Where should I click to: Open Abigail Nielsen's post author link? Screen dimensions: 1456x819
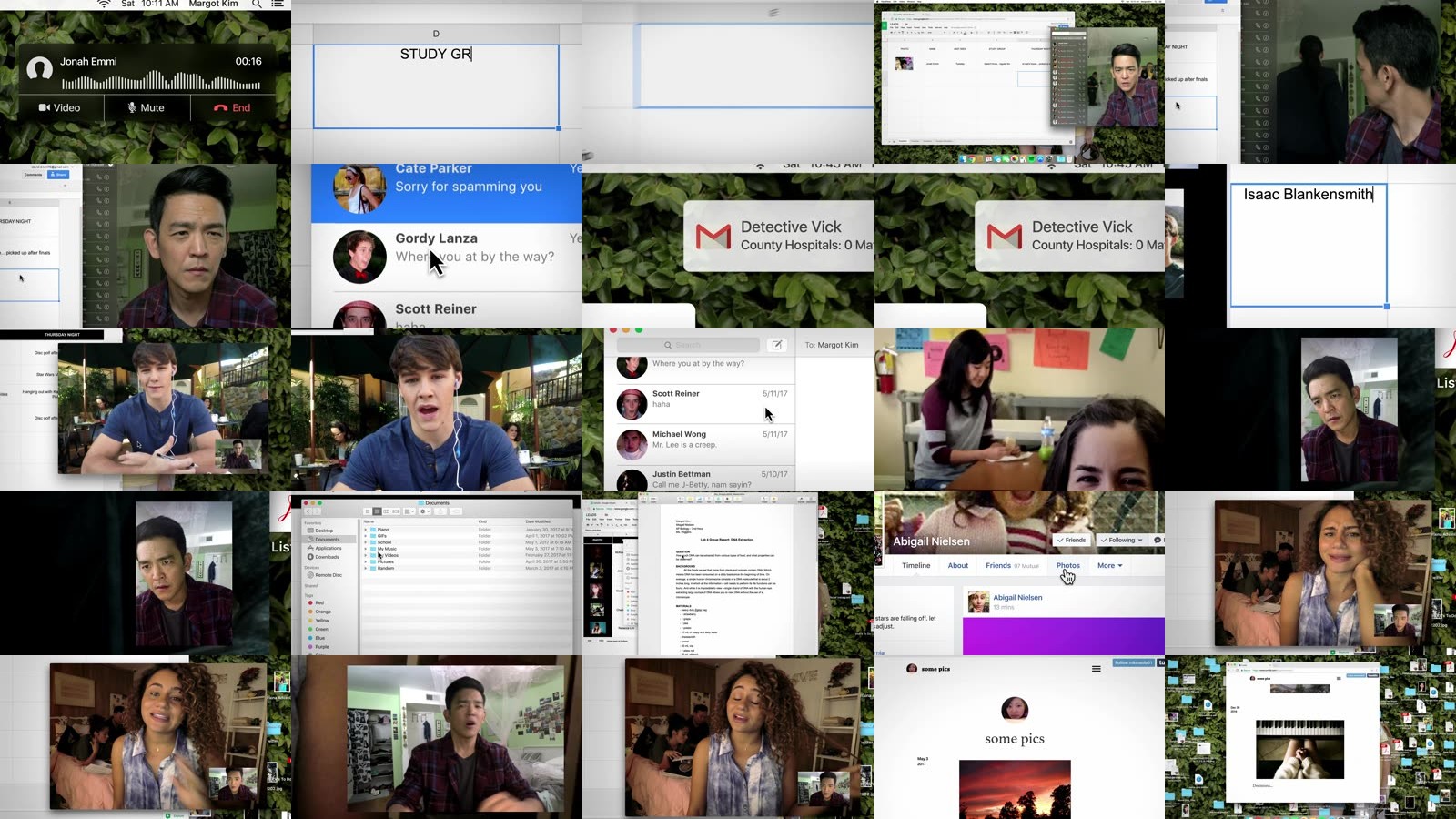click(x=1017, y=597)
